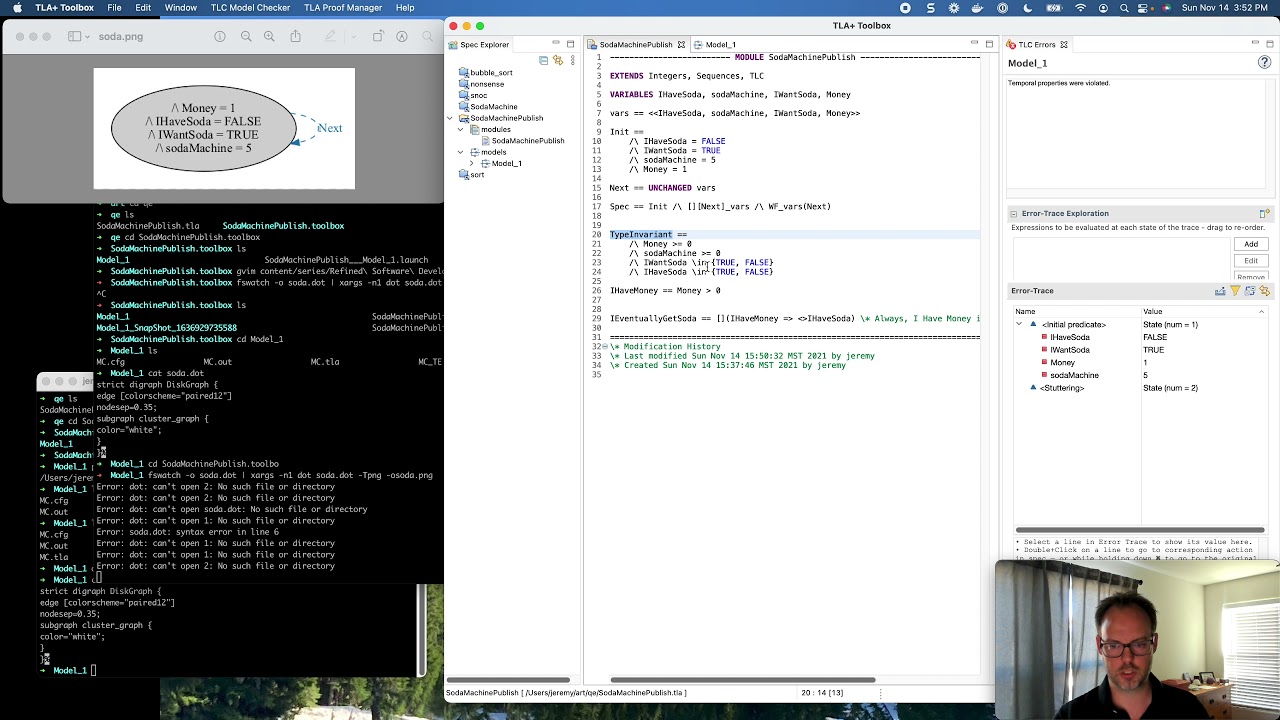
Task: Open the TLA Proof Manager menu
Action: [343, 8]
